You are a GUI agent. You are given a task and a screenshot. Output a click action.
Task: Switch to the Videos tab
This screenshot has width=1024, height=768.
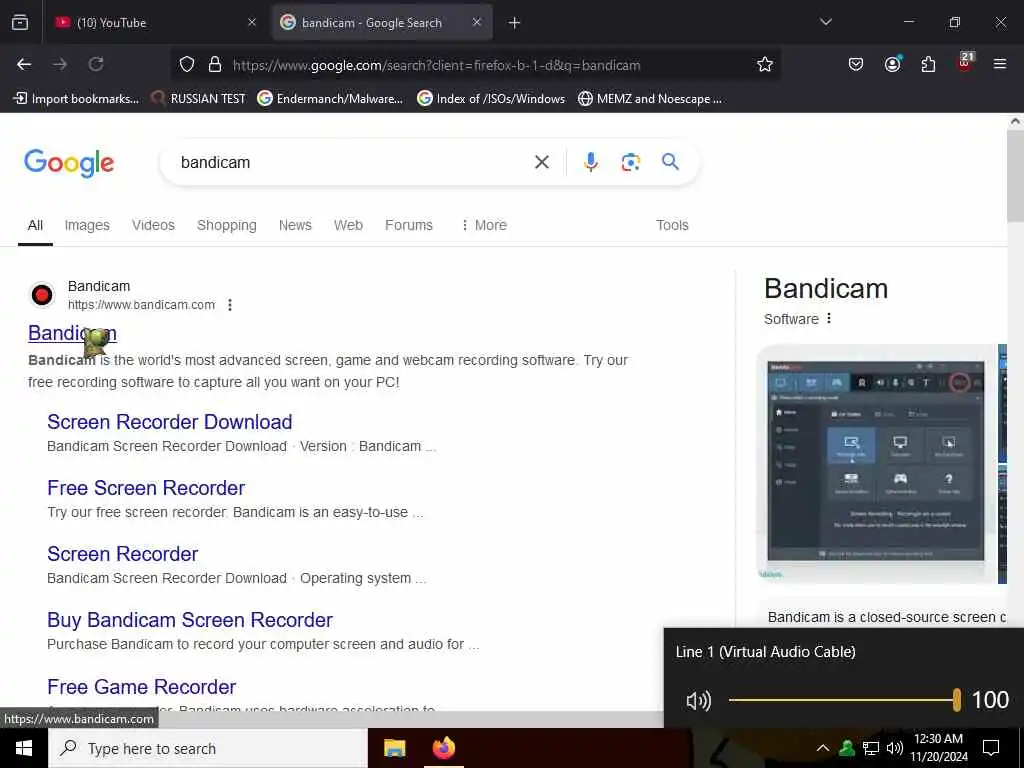pos(153,225)
